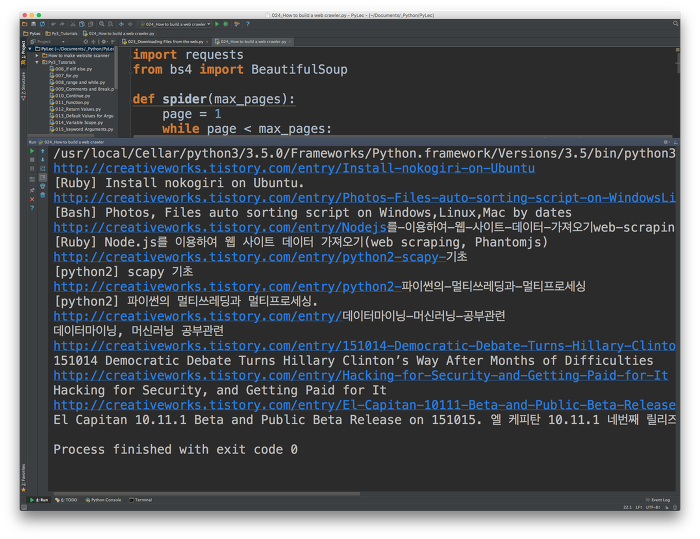Click the 024 web crawler file breadcrumb
This screenshot has height=539, width=700.
pos(119,33)
